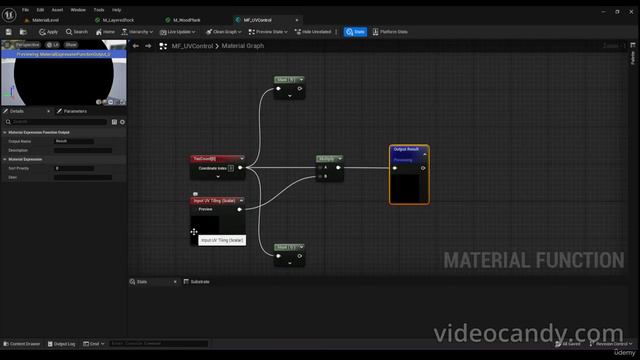Open the Tools menu
This screenshot has width=640, height=360.
(x=99, y=10)
